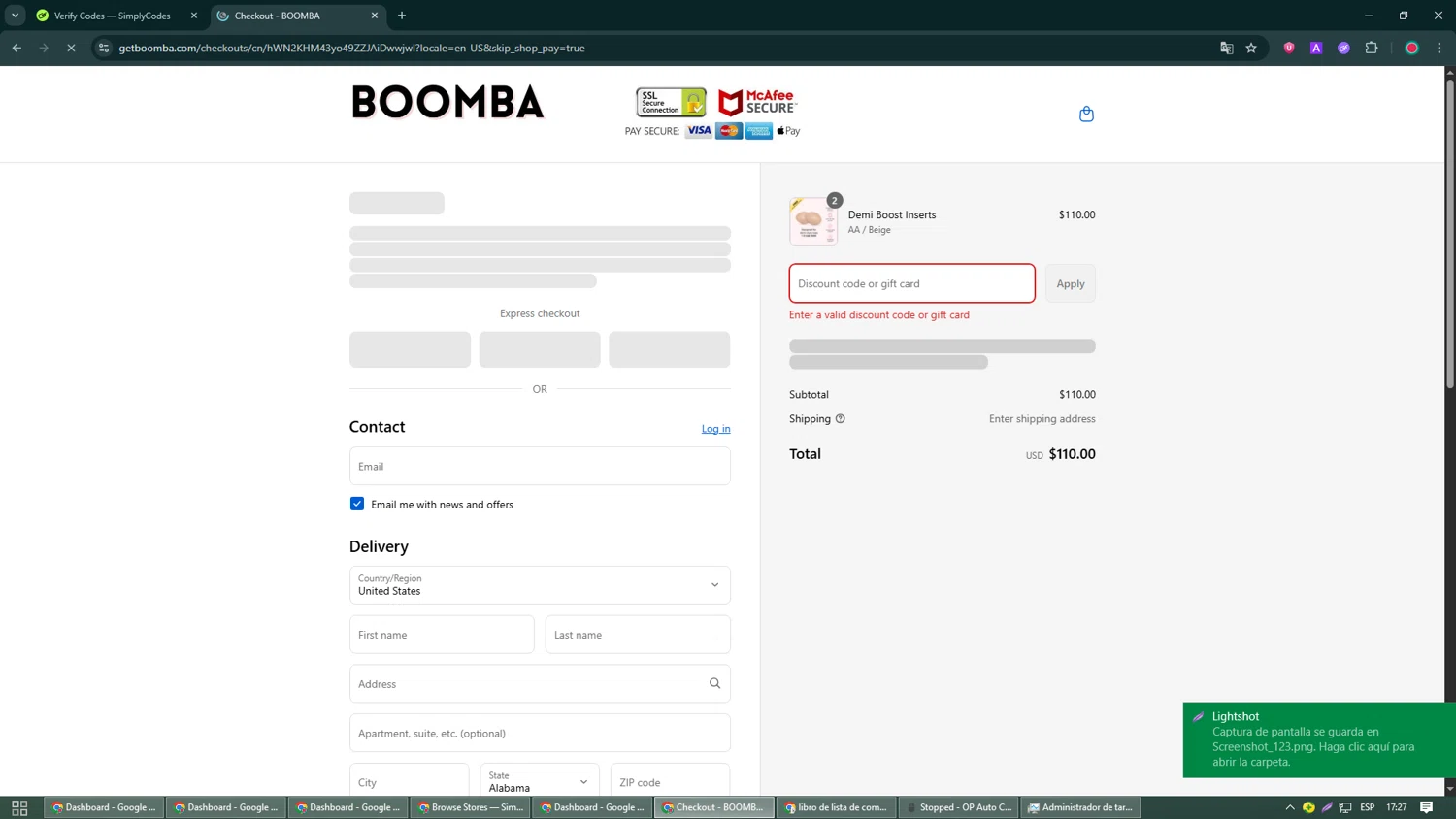Stop loading the page
Viewport: 1456px width, 819px height.
click(71, 48)
